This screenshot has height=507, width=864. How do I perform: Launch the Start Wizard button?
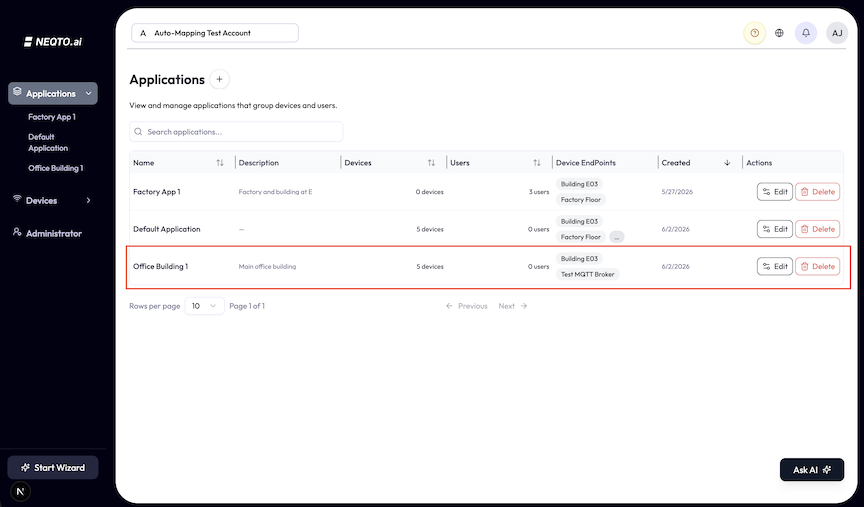point(53,467)
